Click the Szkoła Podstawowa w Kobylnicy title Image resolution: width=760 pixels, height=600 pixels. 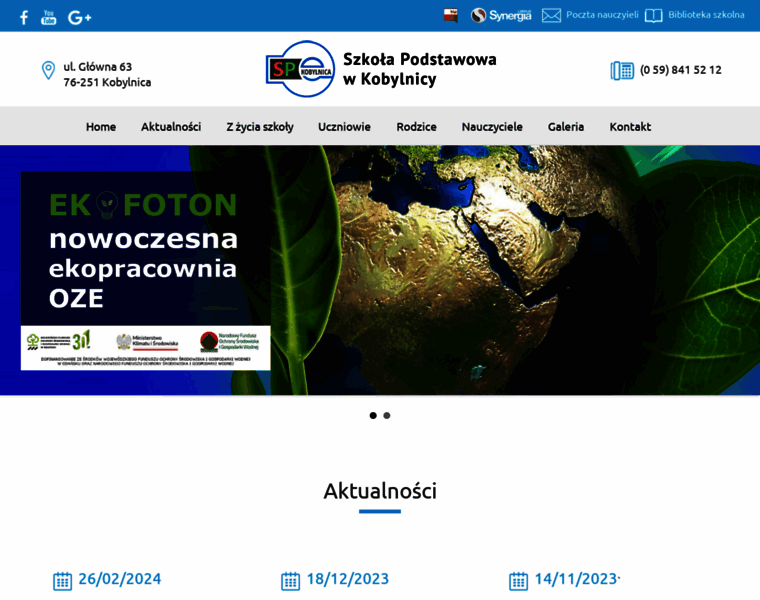[x=420, y=69]
